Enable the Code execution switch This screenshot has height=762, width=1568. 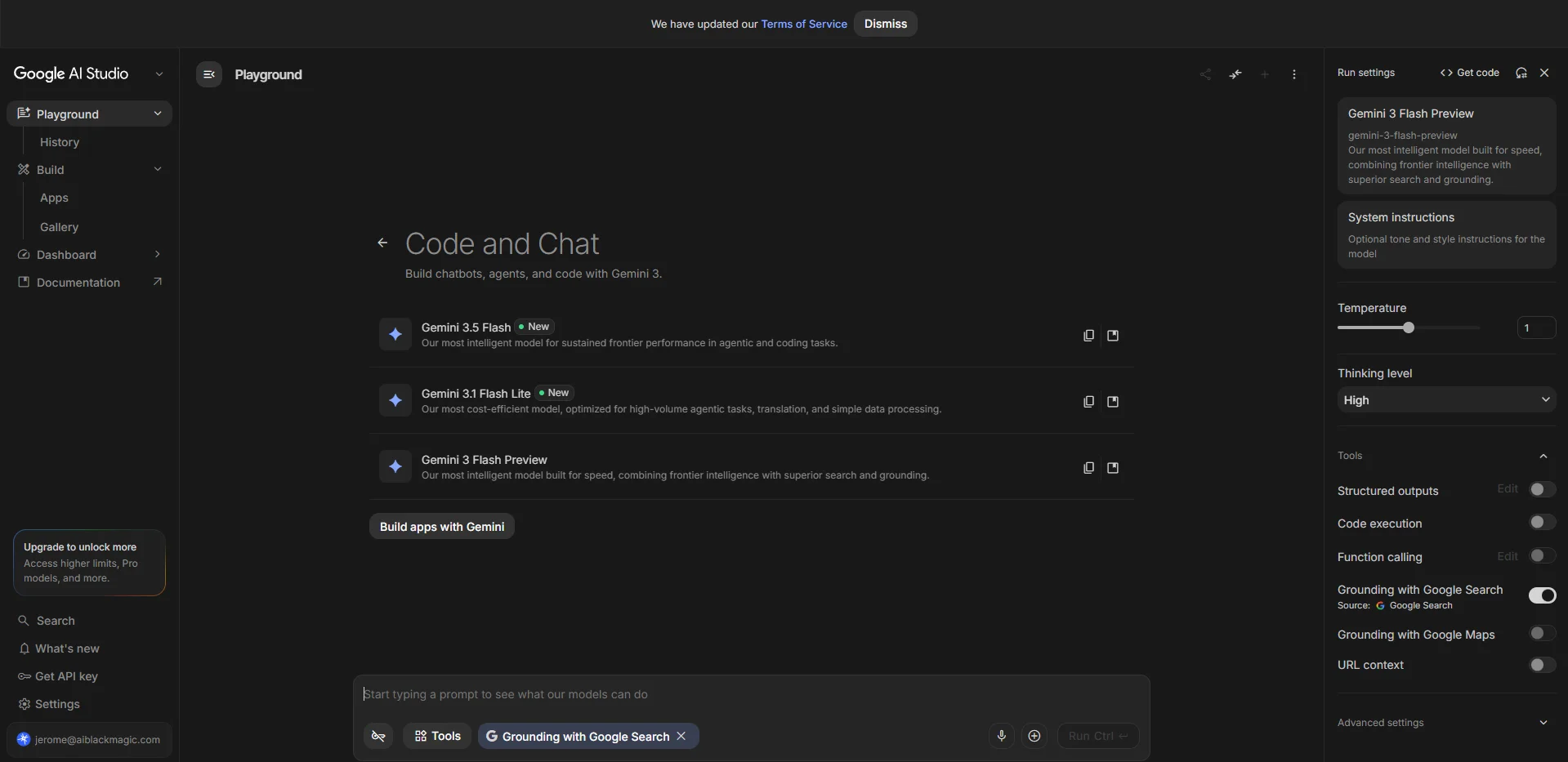pos(1543,523)
